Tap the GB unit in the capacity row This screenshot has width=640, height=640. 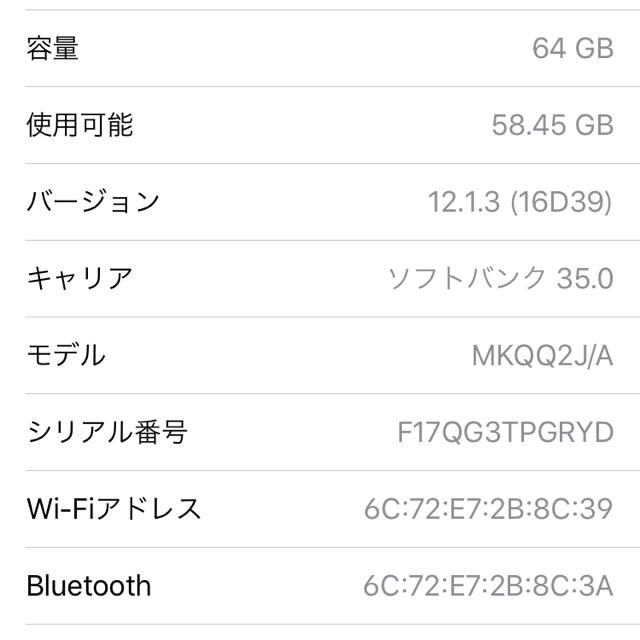(594, 49)
